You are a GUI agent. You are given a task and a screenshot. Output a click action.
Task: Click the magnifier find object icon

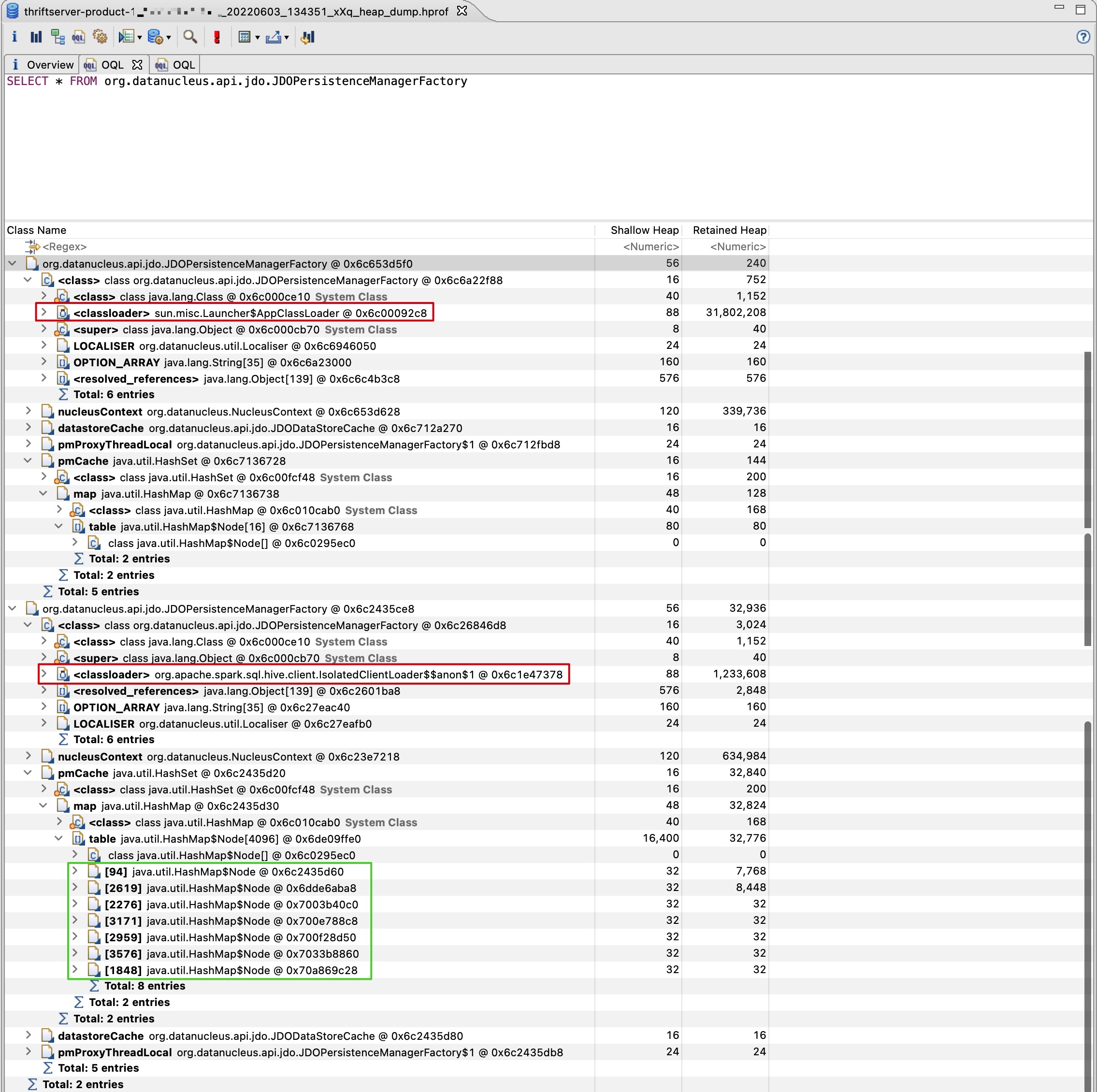tap(190, 38)
